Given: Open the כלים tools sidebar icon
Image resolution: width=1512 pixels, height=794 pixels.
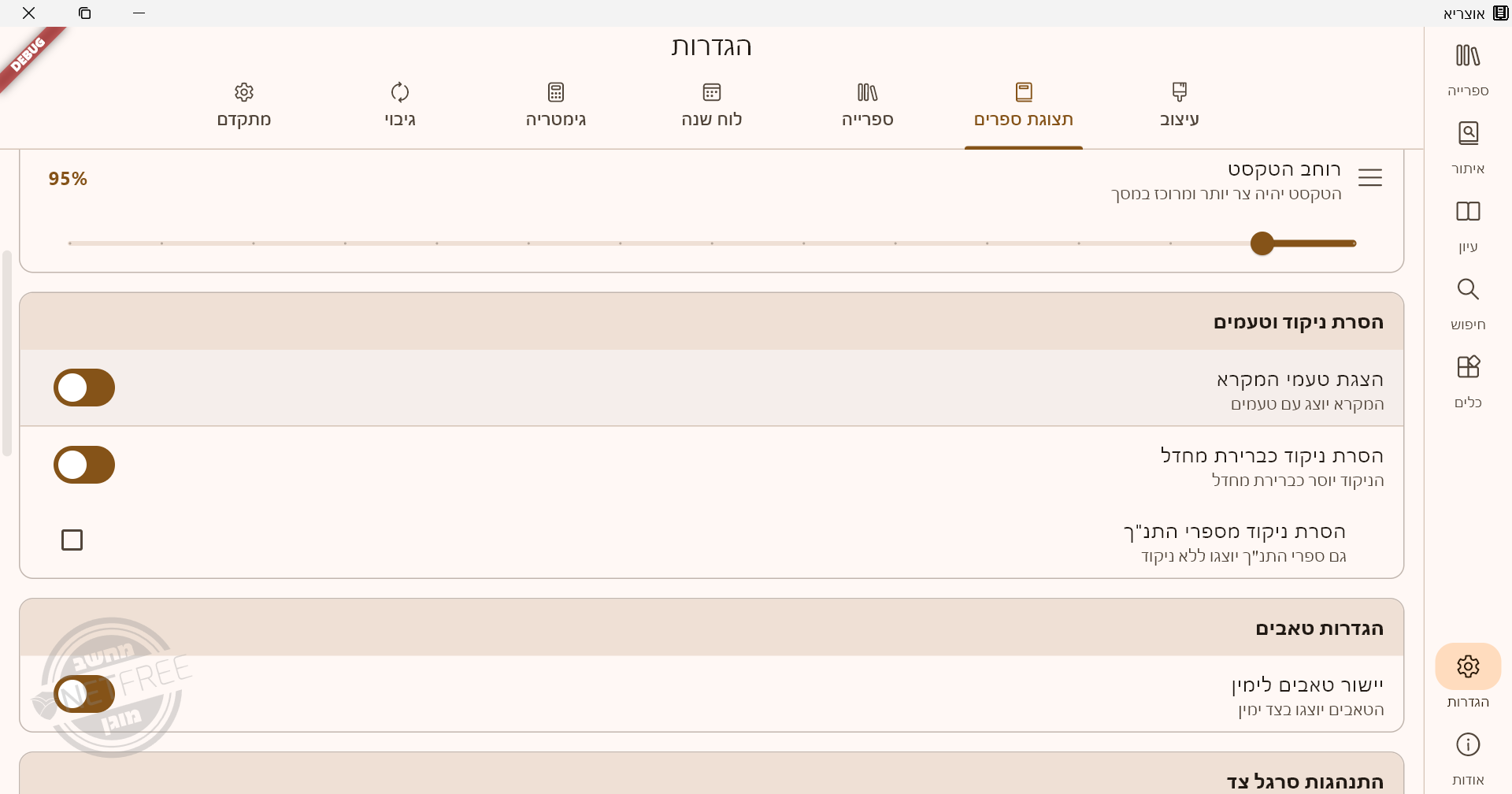Looking at the screenshot, I should (1467, 380).
